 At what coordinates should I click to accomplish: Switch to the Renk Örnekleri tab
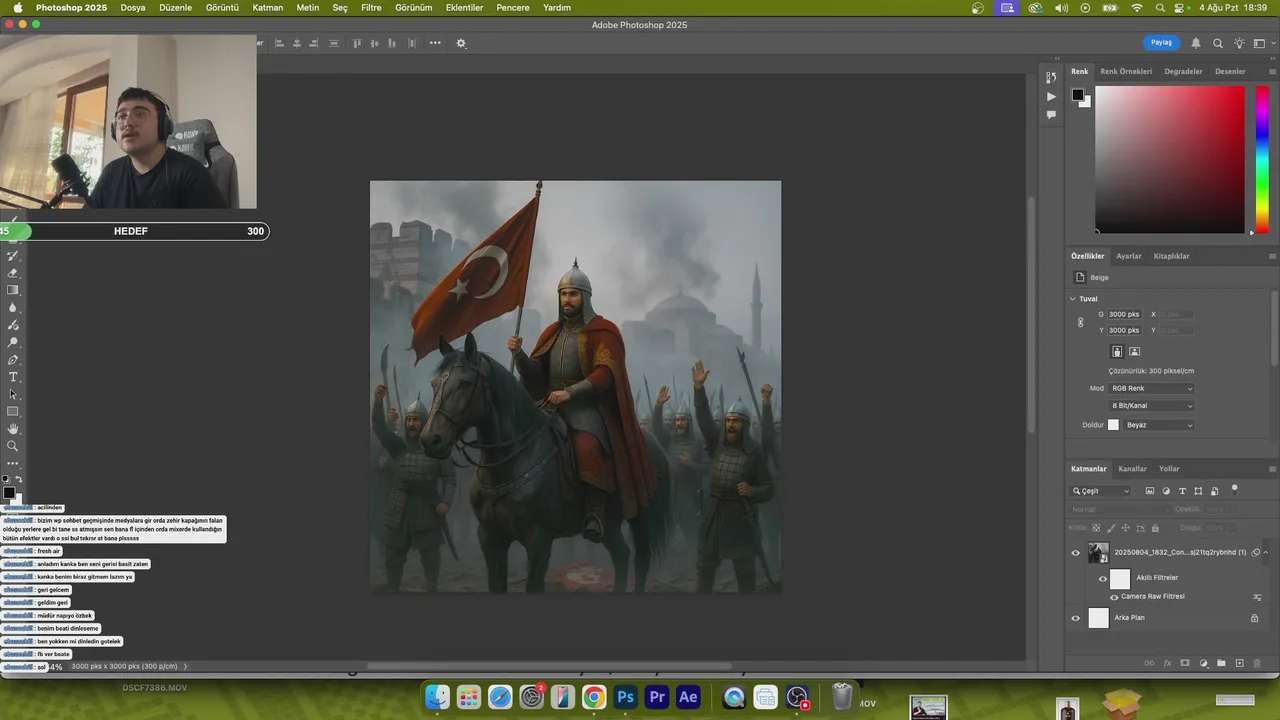point(1126,71)
